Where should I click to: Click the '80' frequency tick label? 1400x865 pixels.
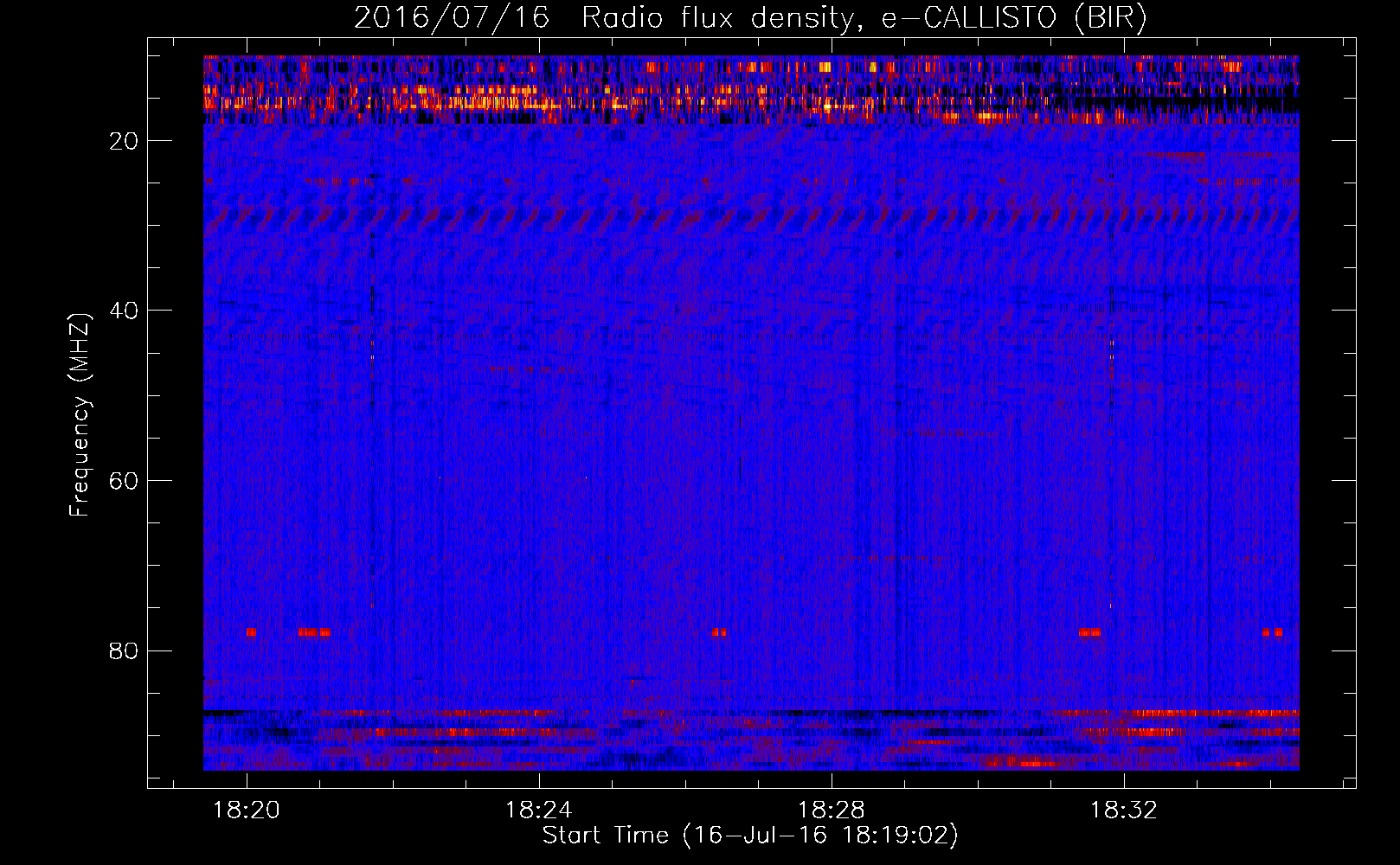(125, 650)
